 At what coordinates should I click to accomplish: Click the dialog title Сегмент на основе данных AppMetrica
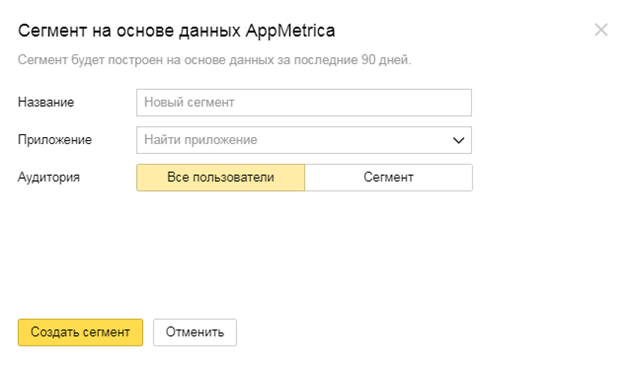coord(177,30)
